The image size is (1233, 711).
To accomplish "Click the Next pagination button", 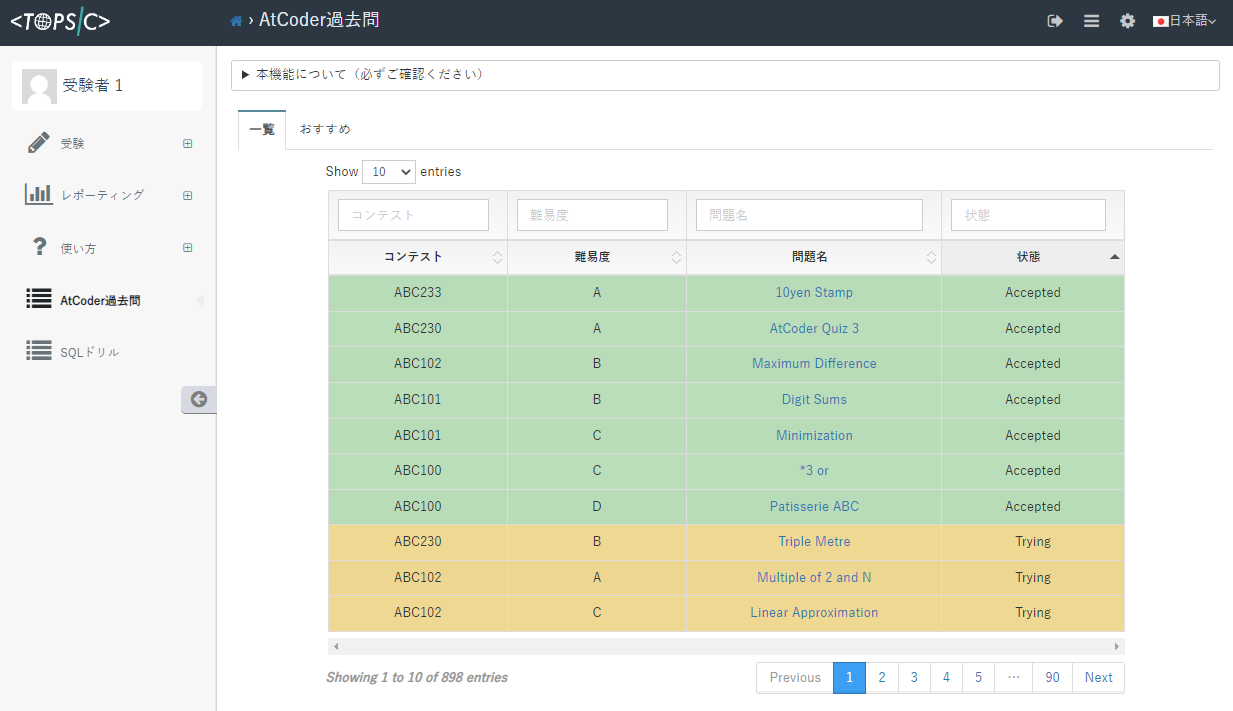I will (x=1098, y=677).
